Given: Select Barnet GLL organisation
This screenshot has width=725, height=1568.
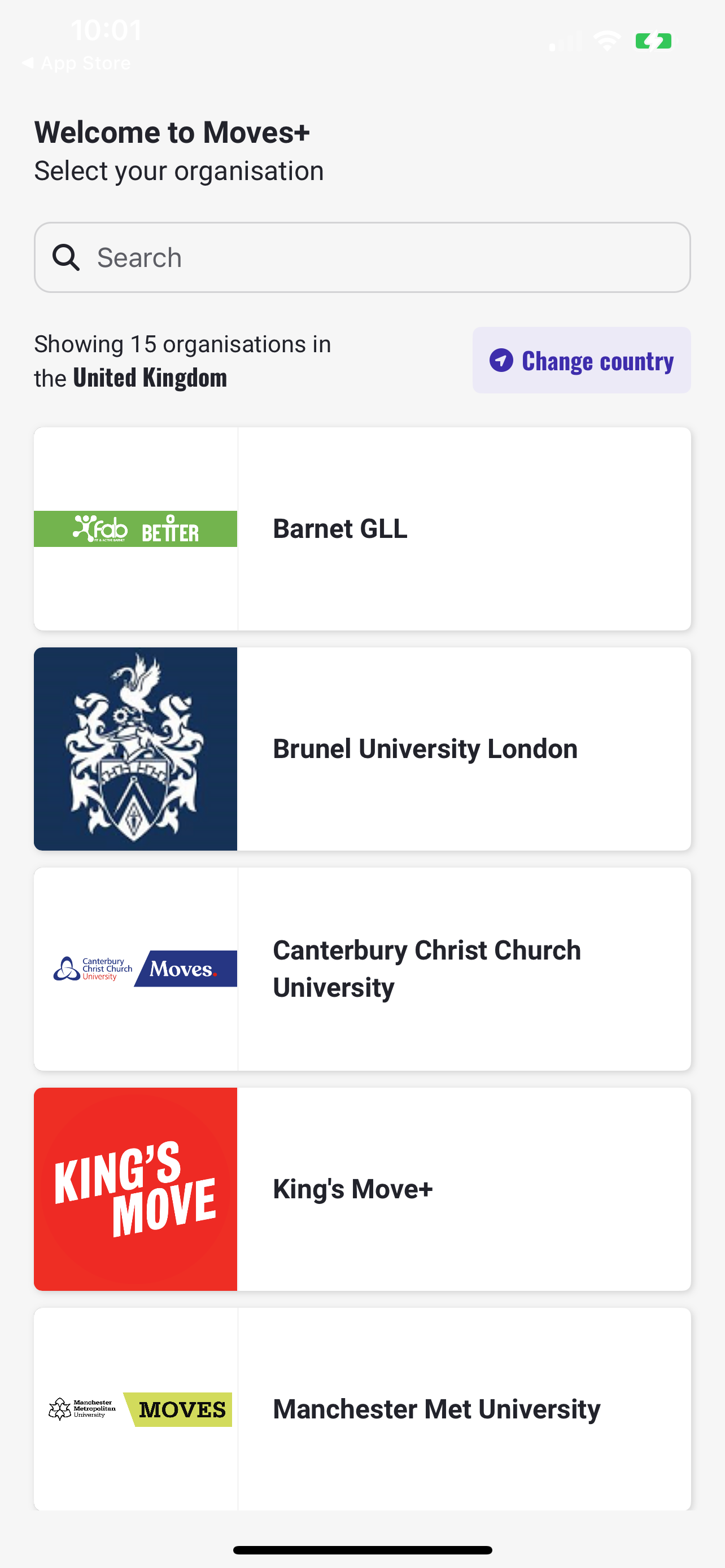Looking at the screenshot, I should [362, 529].
